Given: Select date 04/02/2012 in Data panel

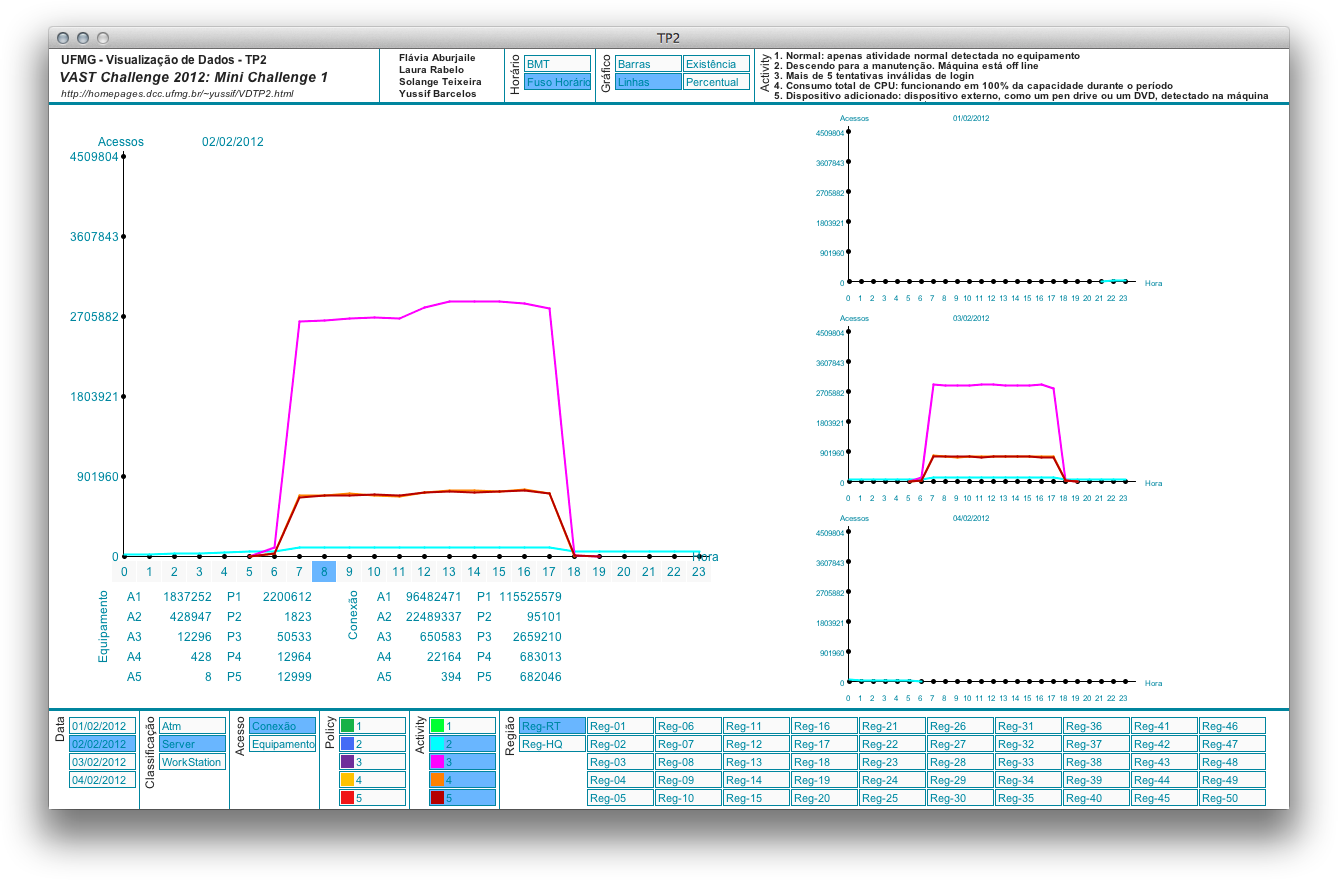Looking at the screenshot, I should [x=101, y=780].
